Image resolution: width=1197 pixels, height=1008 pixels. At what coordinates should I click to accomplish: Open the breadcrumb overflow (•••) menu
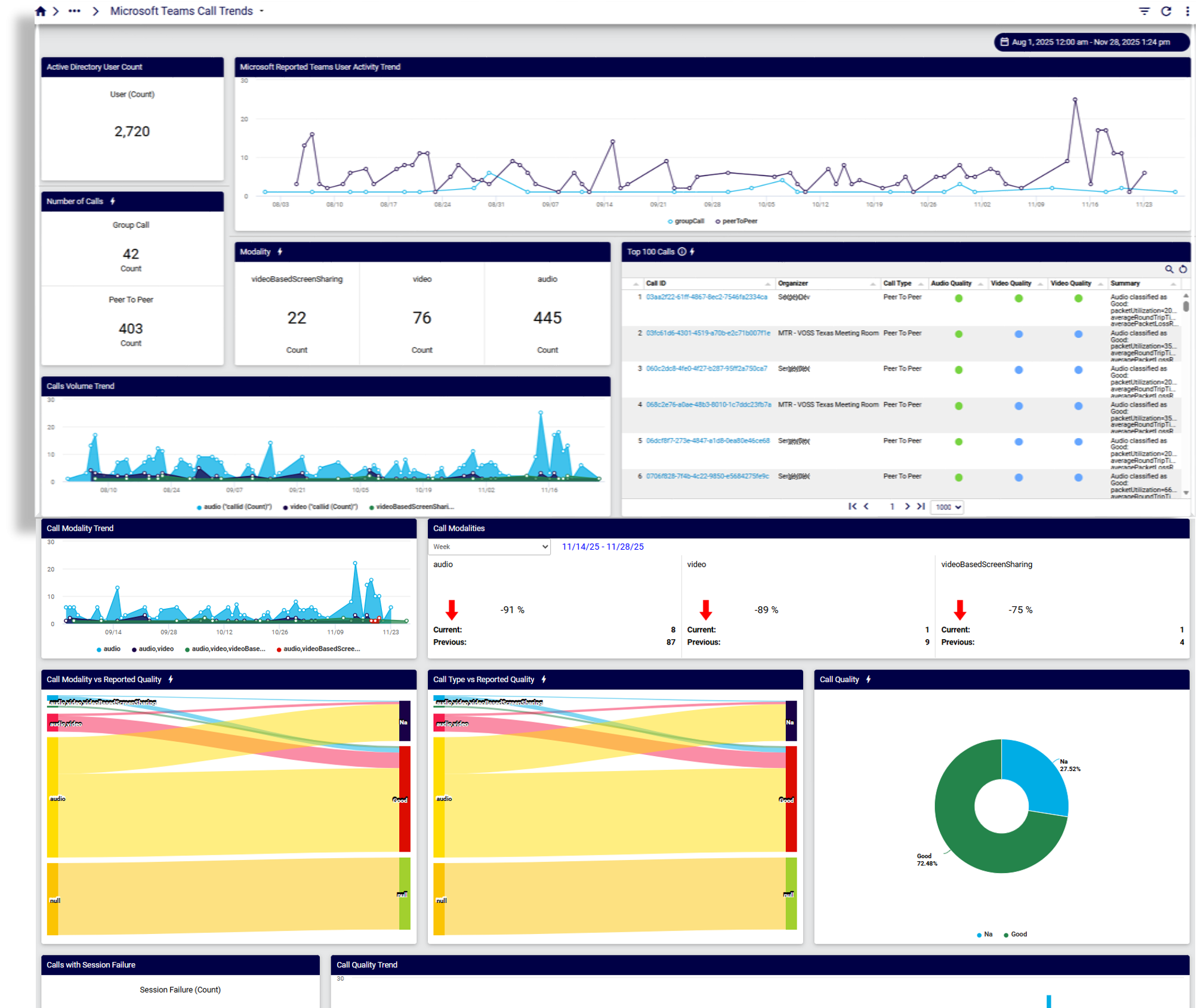(74, 10)
